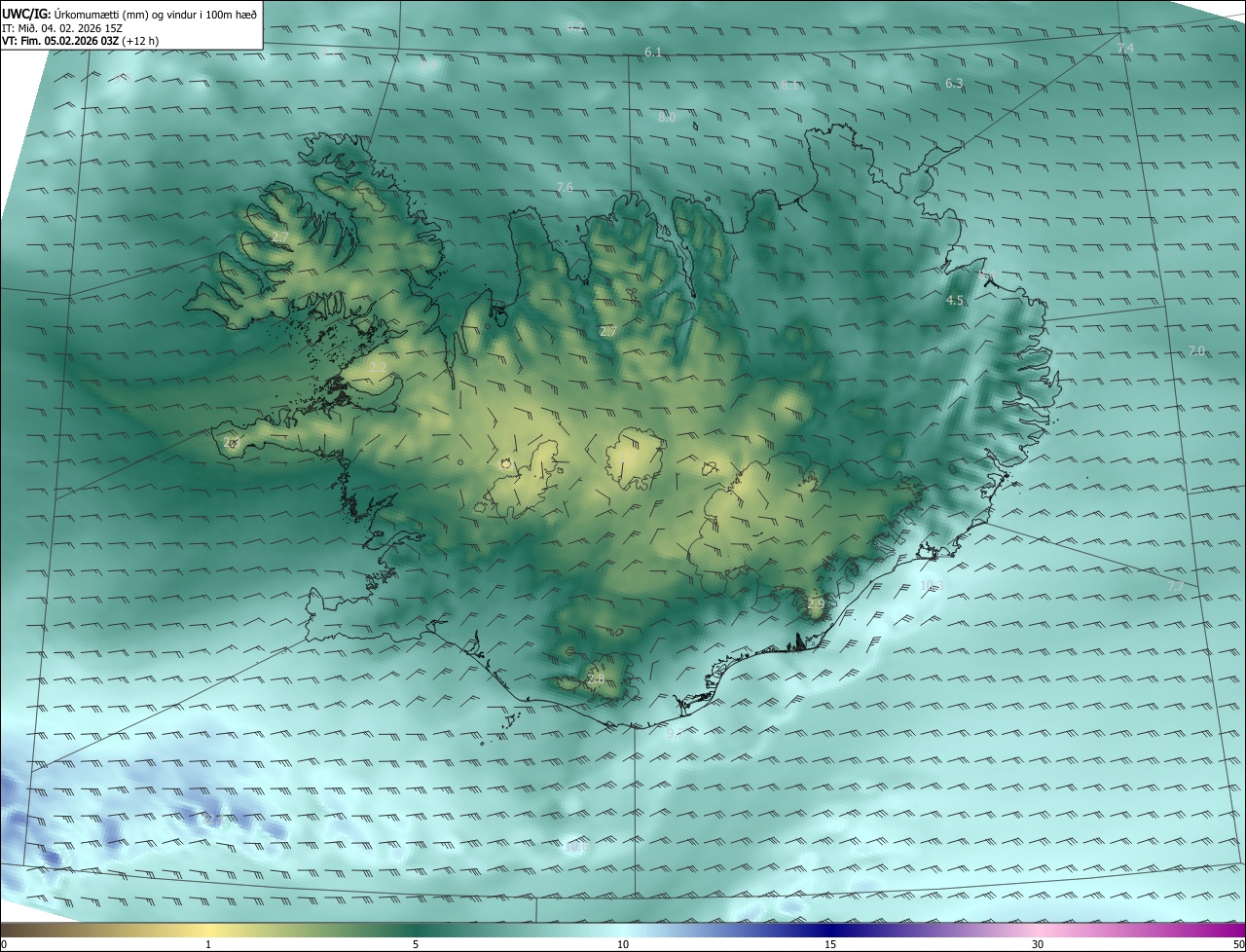Click the "4.5" value label in east Iceland
This screenshot has width=1246, height=952.
[x=955, y=301]
